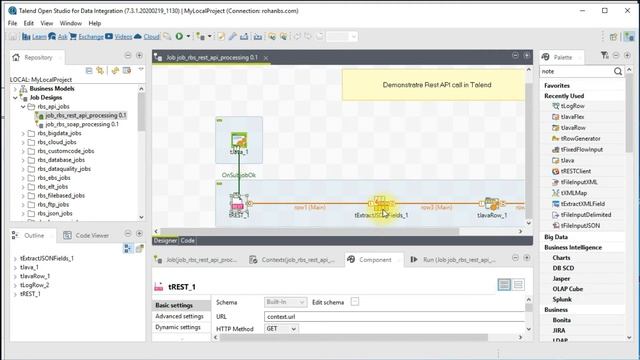Open the Videos link in toolbar

point(123,37)
